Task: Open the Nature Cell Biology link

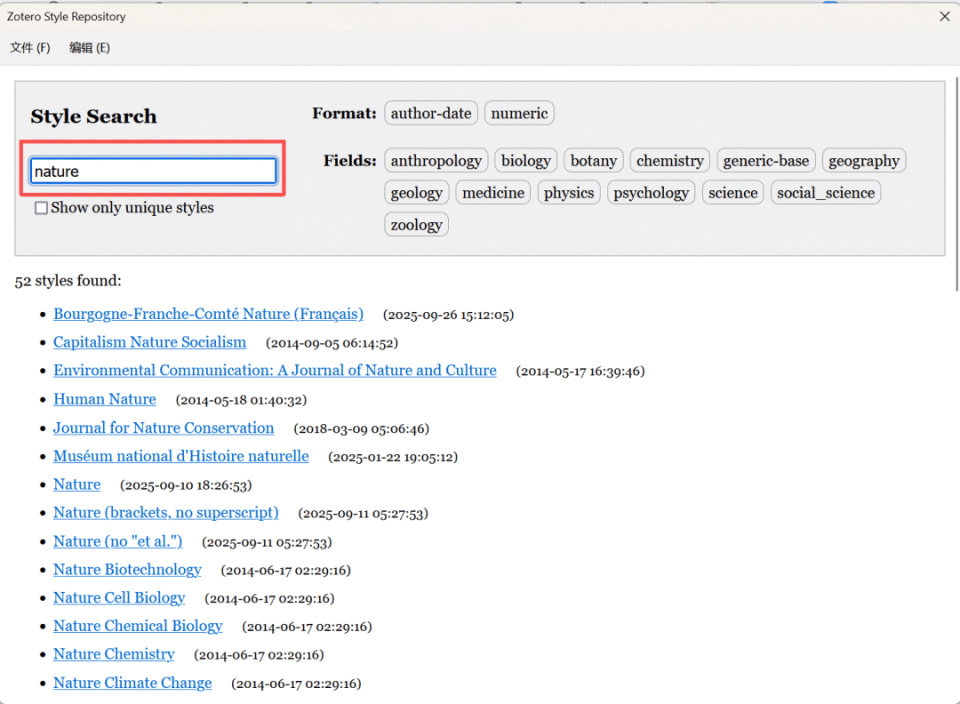Action: pos(119,597)
